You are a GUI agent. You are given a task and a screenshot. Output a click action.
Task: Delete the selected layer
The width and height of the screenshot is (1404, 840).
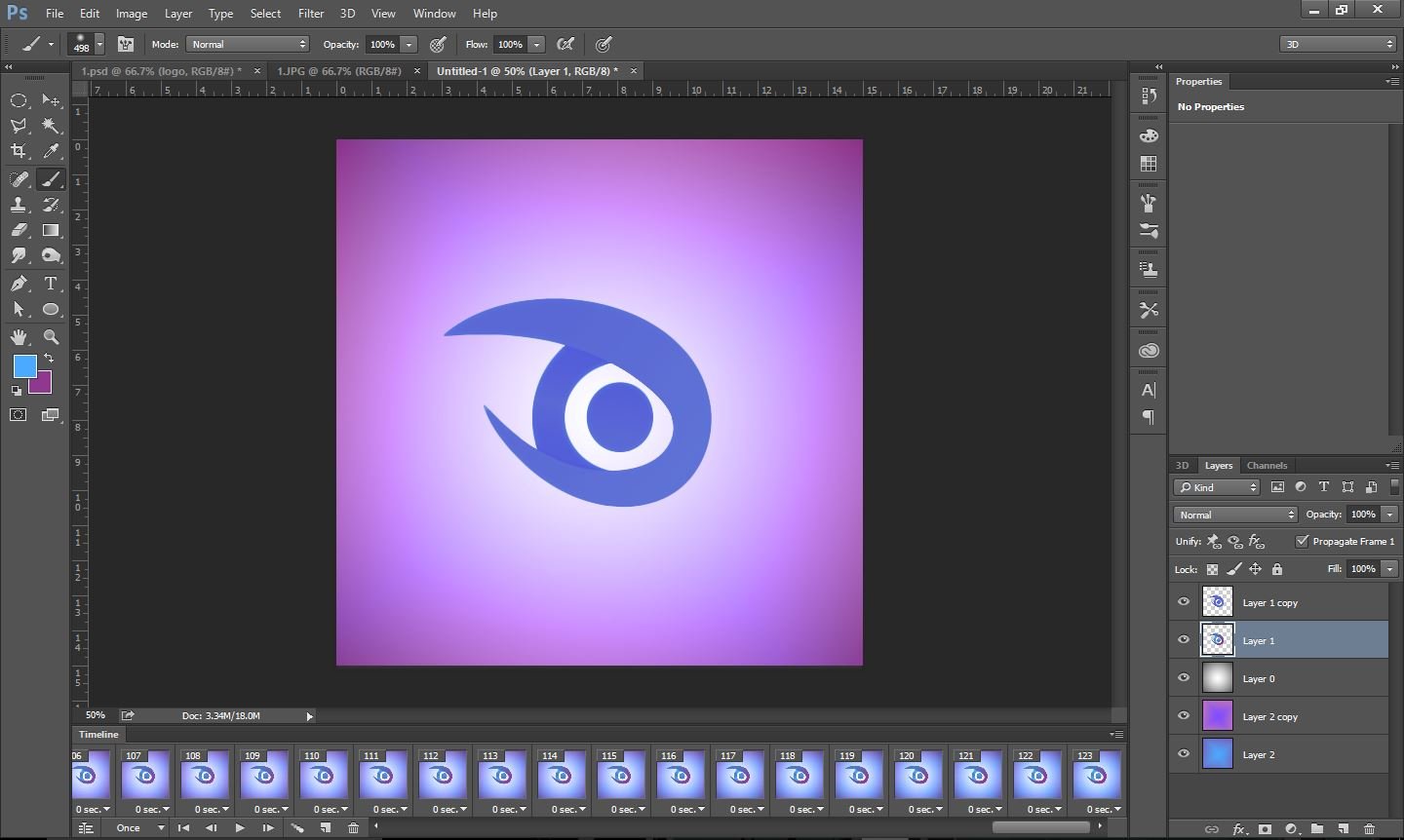pyautogui.click(x=1370, y=829)
